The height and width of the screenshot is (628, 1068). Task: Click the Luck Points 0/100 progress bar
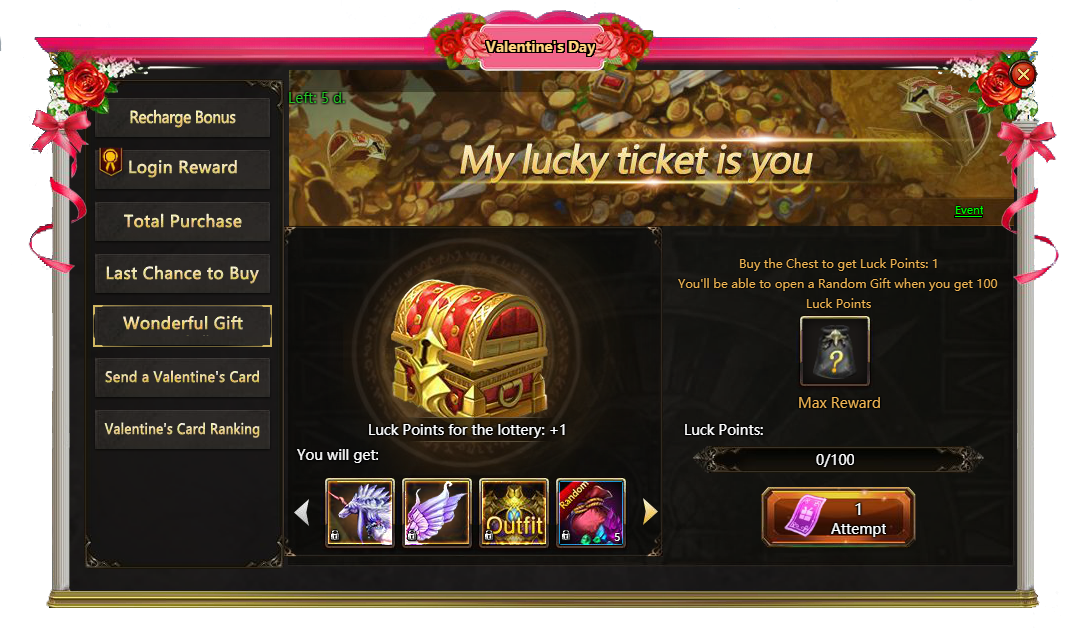(x=837, y=460)
